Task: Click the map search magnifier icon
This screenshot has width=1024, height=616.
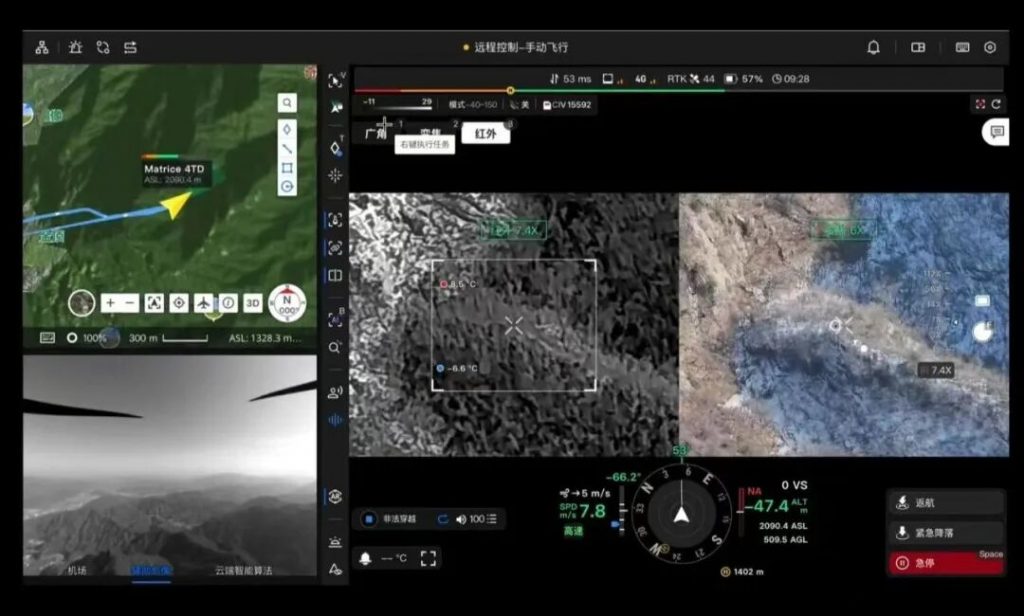Action: click(x=287, y=103)
